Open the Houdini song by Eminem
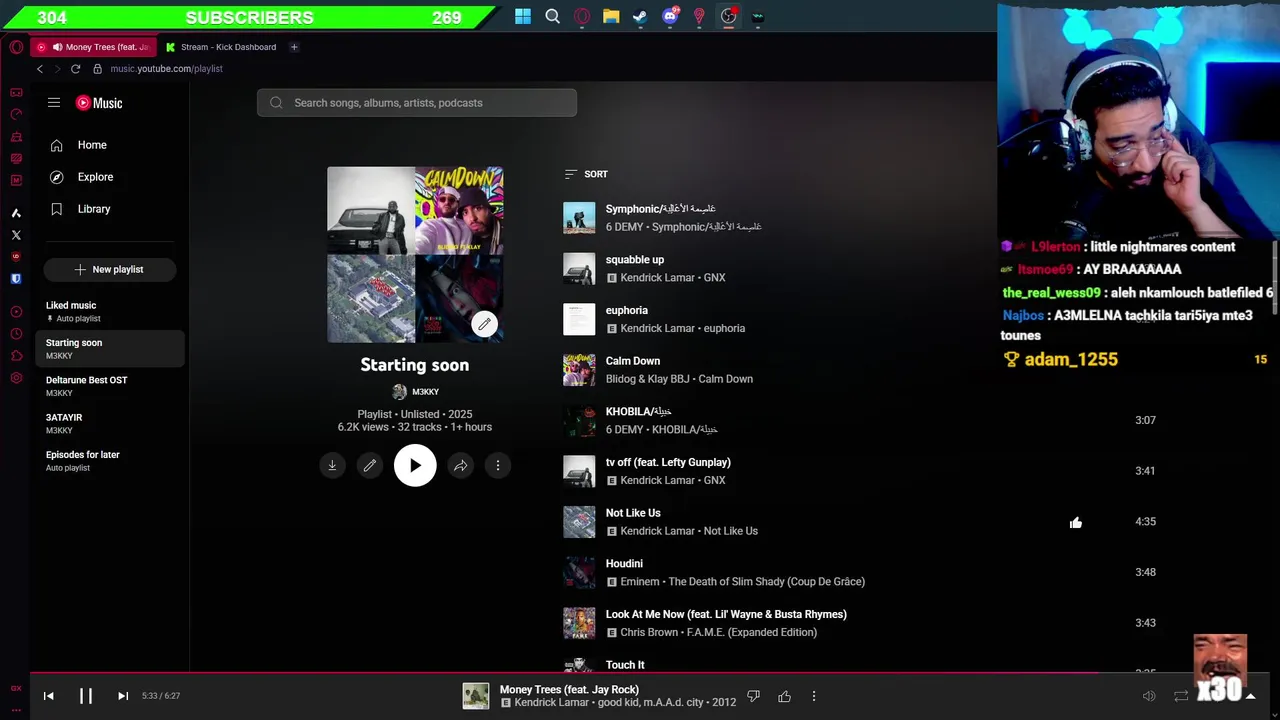The height and width of the screenshot is (720, 1280). click(x=624, y=564)
